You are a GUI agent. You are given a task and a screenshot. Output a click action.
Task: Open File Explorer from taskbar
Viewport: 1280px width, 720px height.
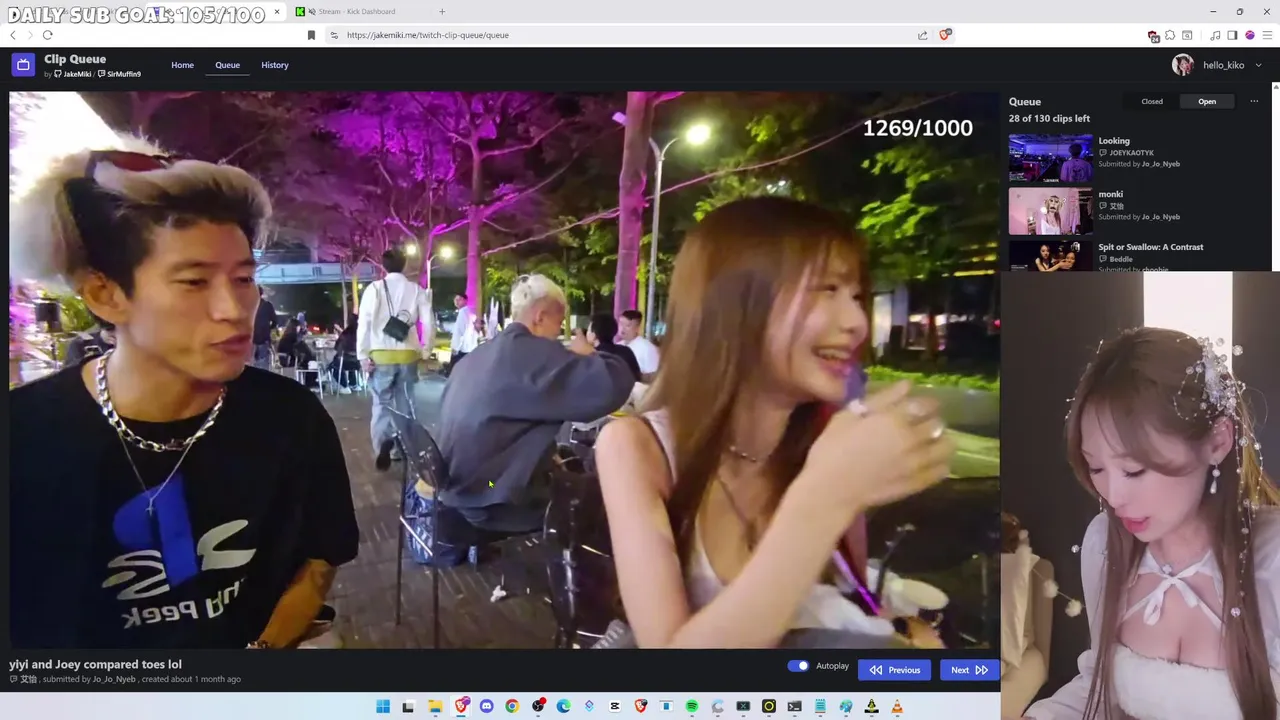435,707
